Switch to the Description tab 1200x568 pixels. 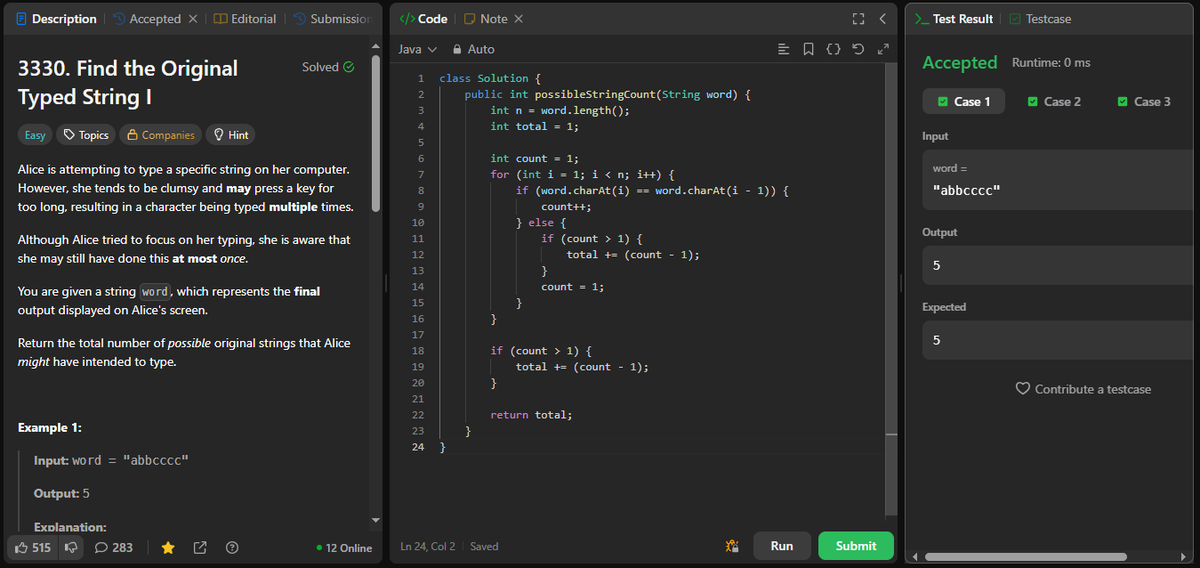56,19
